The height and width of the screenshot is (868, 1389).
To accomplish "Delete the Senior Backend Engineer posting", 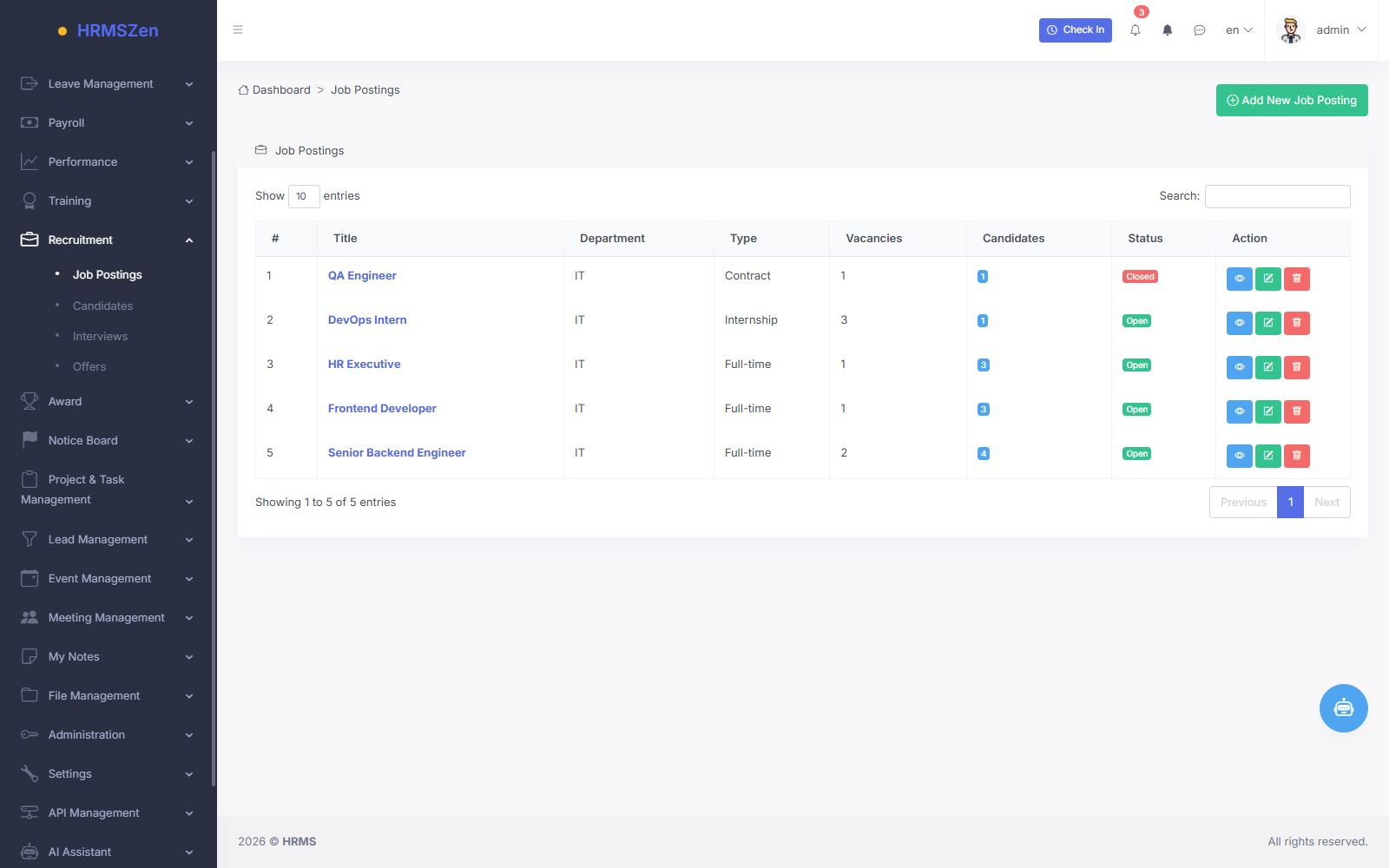I will click(x=1297, y=456).
